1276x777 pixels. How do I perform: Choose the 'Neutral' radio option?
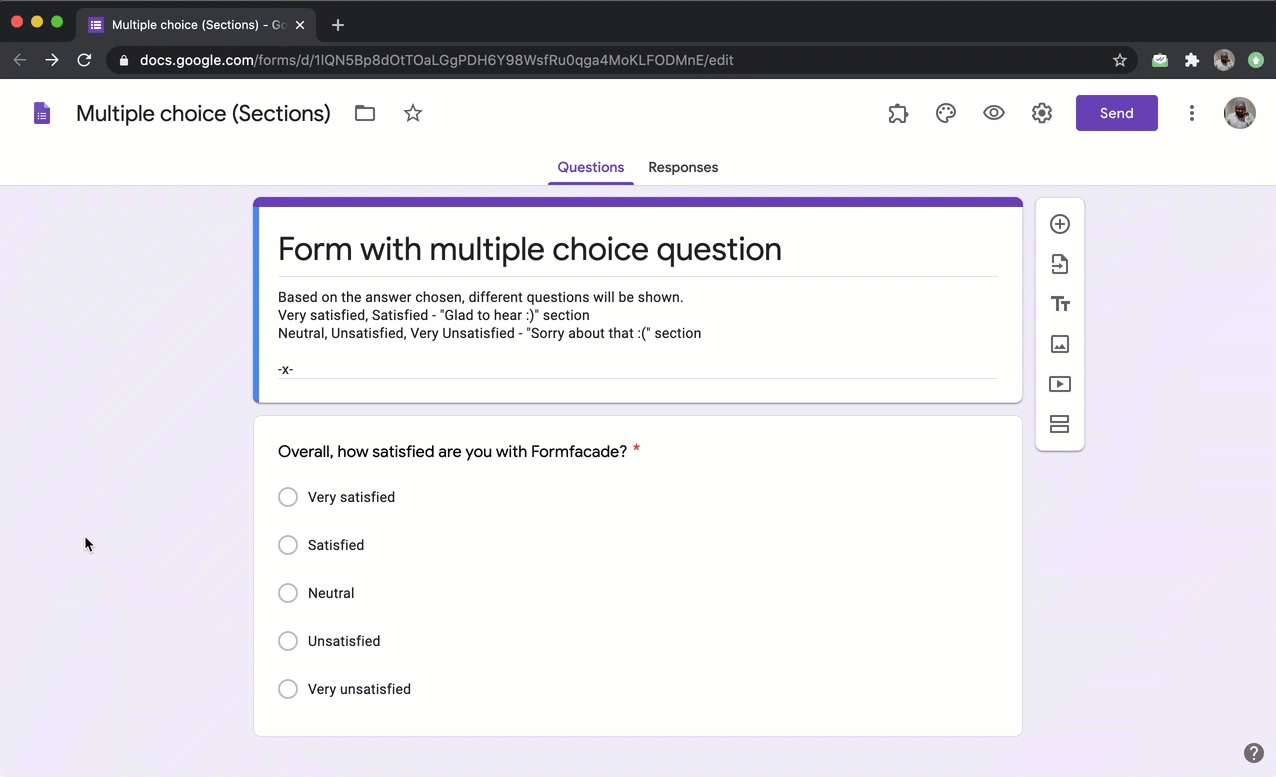[288, 593]
